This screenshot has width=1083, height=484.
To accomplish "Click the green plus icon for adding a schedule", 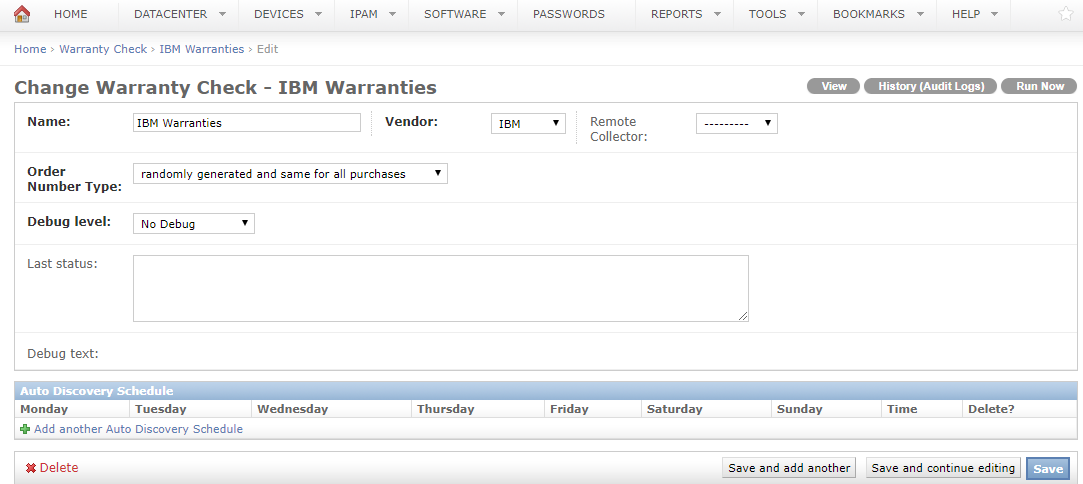I will click(x=26, y=429).
